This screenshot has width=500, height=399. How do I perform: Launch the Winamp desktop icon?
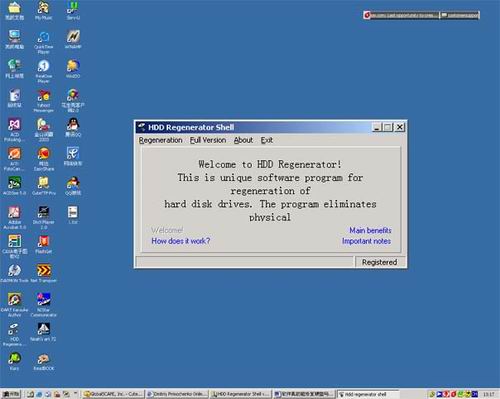tap(73, 39)
